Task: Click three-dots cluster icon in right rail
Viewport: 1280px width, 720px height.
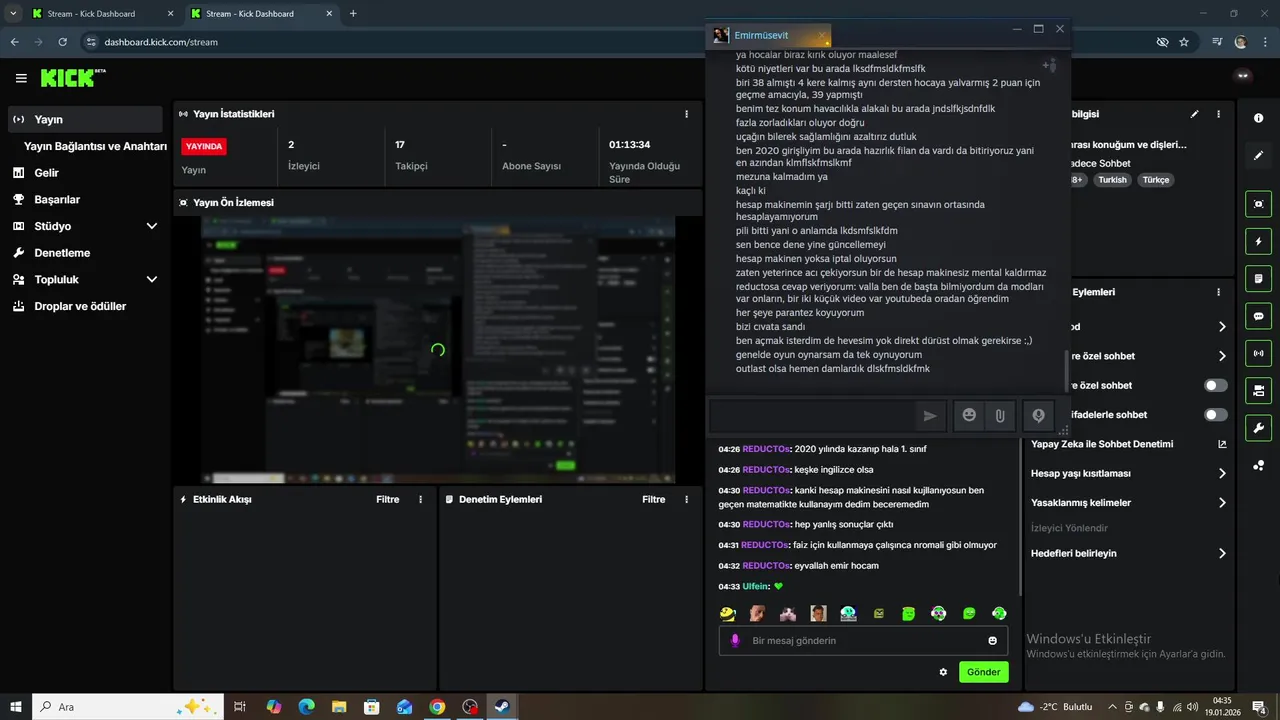Action: pyautogui.click(x=1258, y=465)
